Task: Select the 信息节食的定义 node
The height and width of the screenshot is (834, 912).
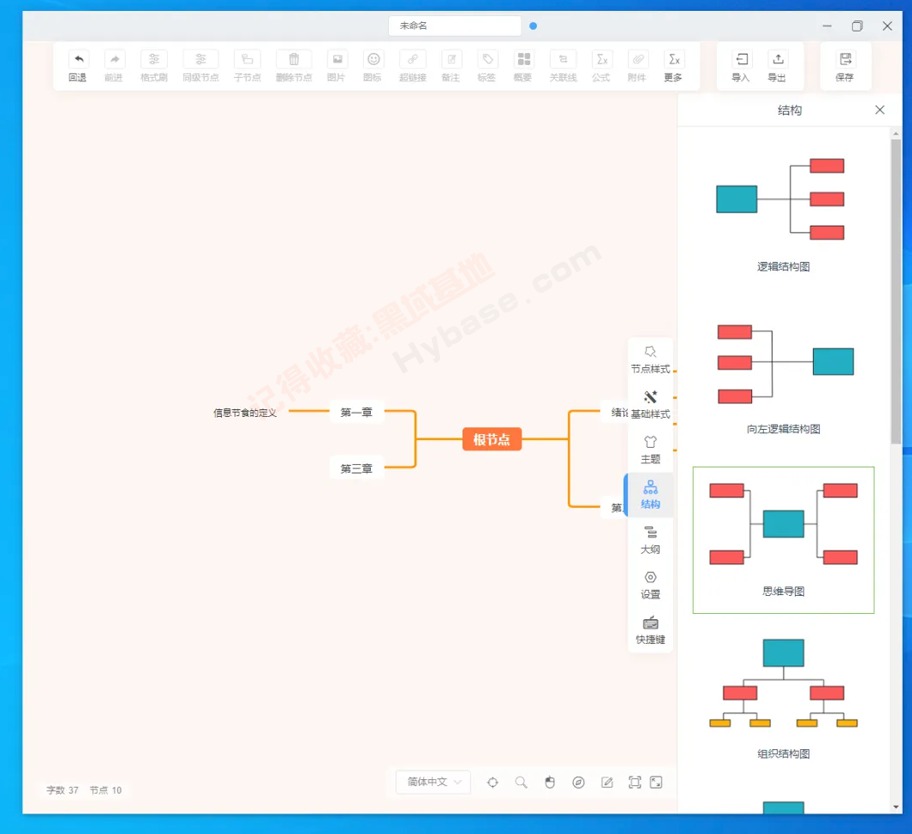Action: [x=245, y=413]
